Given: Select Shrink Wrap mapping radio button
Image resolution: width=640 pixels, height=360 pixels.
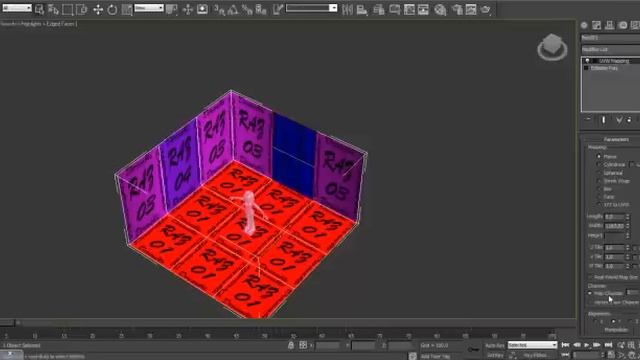Looking at the screenshot, I should [x=599, y=181].
